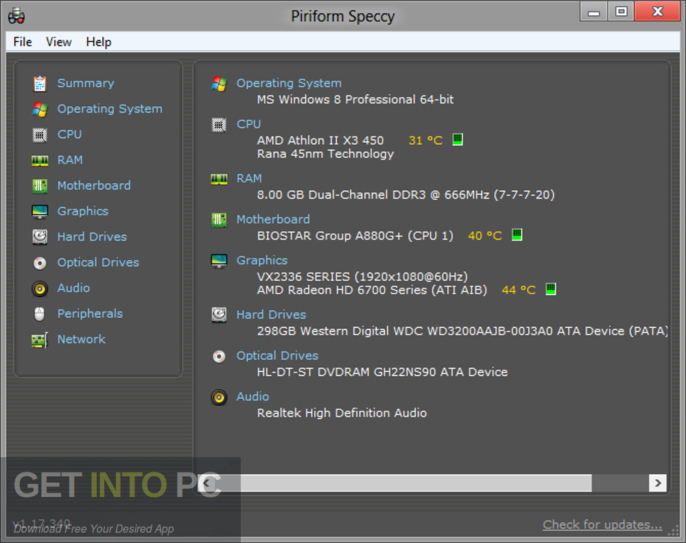Click the Operating System flag icon in sidebar
Viewport: 686px width, 543px height.
(x=40, y=109)
